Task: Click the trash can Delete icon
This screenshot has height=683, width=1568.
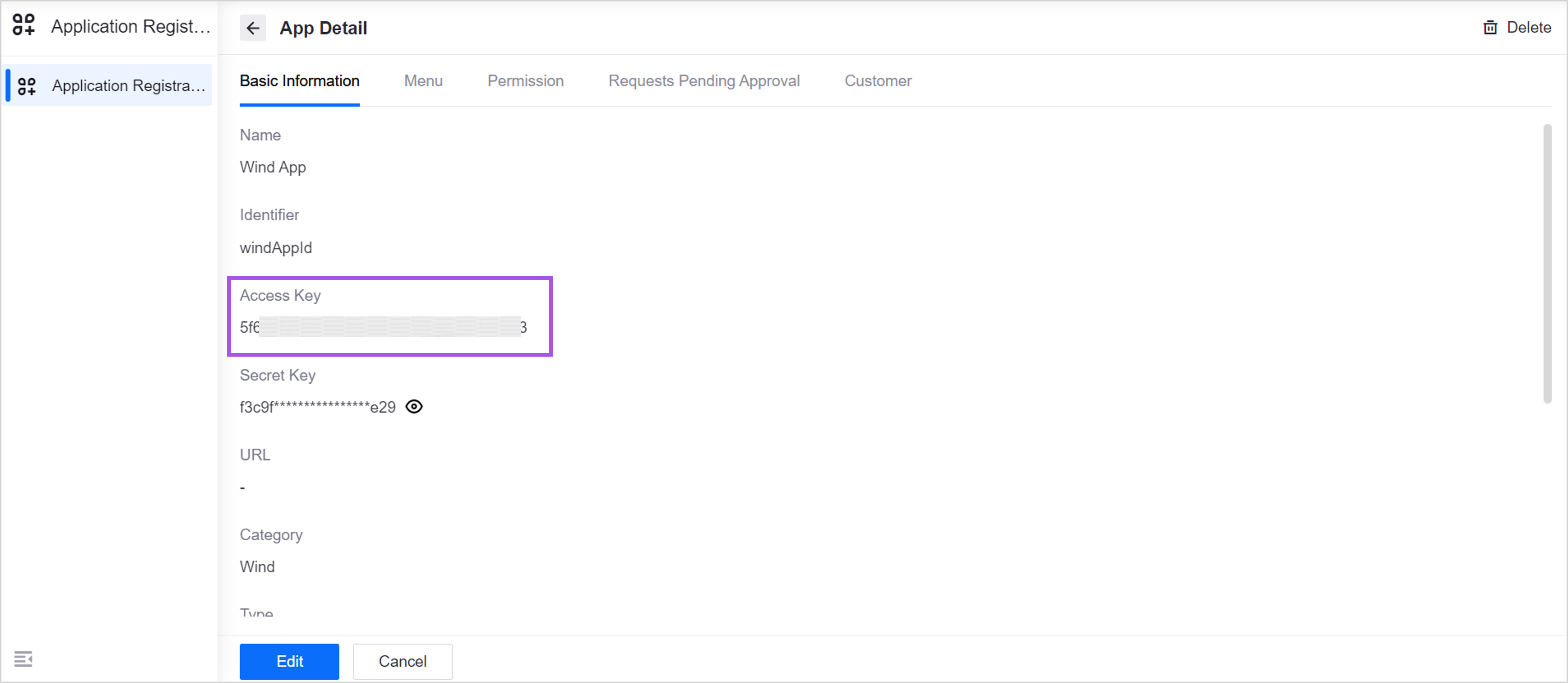Action: (x=1489, y=27)
